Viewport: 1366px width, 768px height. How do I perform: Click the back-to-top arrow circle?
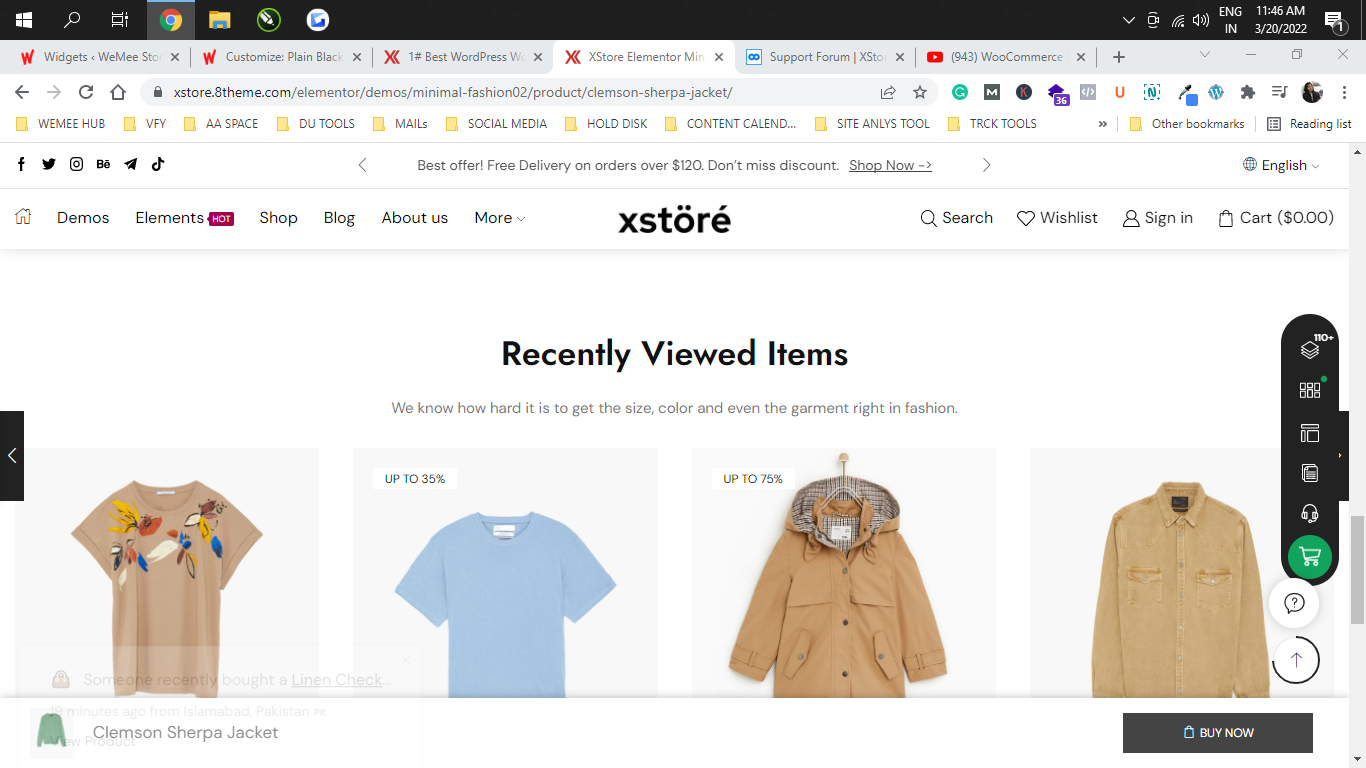click(1296, 660)
